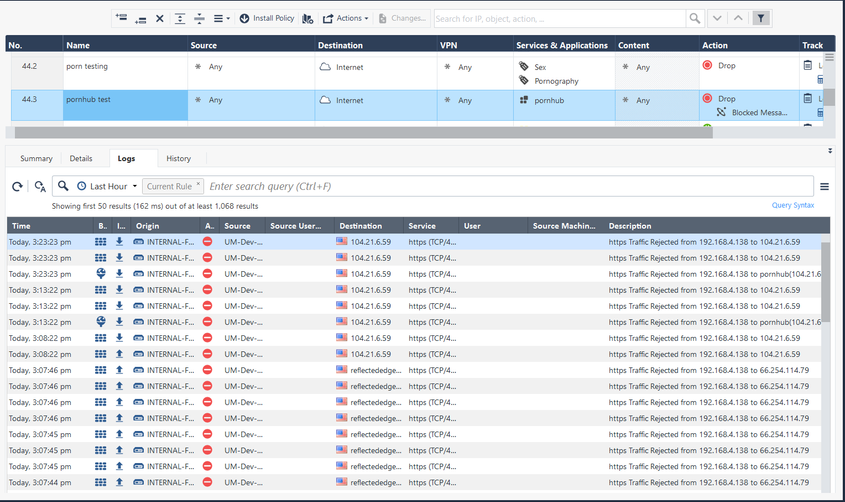
Task: Open the Actions dropdown menu
Action: (345, 18)
